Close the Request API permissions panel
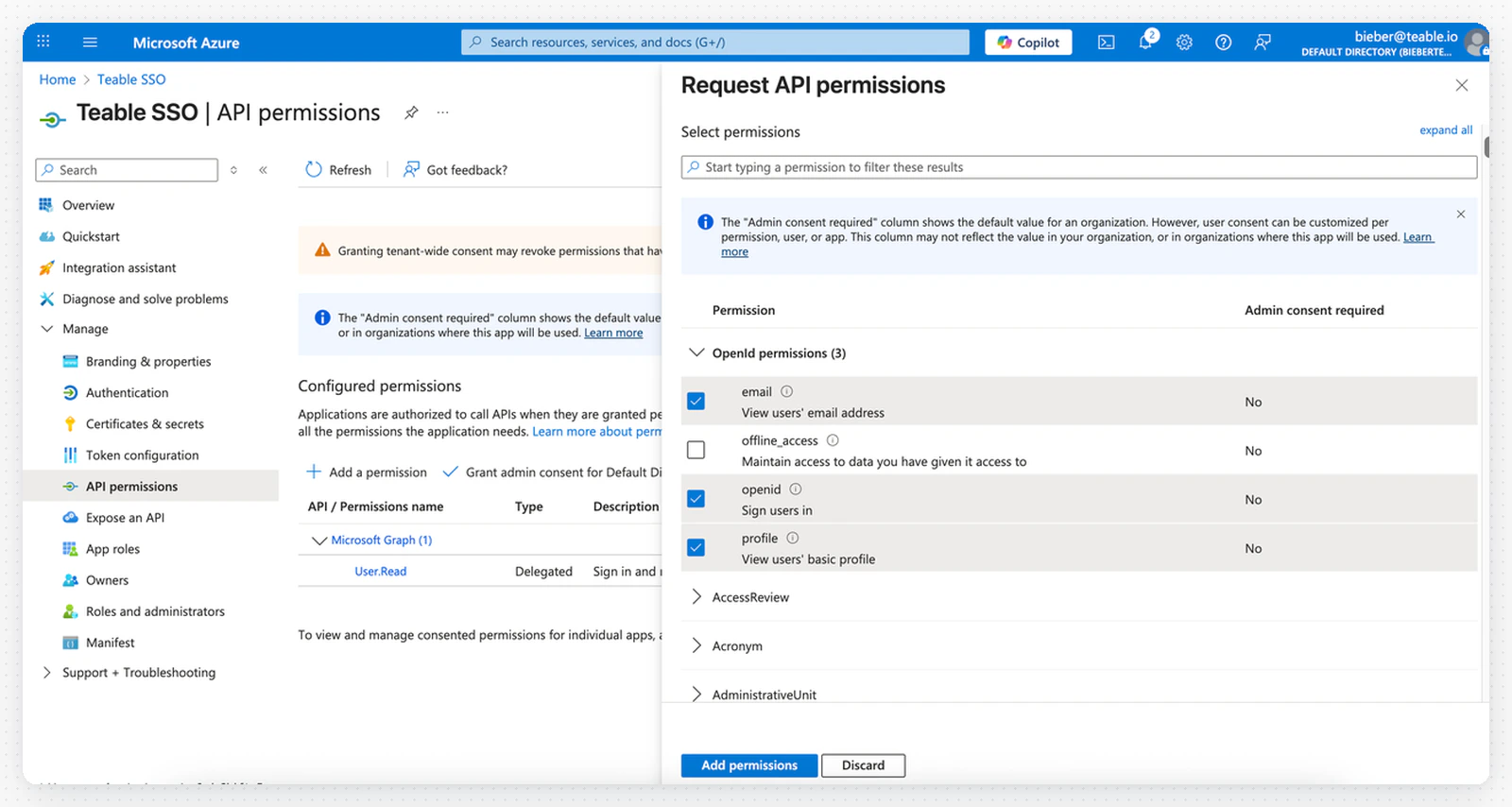This screenshot has height=807, width=1512. coord(1462,85)
